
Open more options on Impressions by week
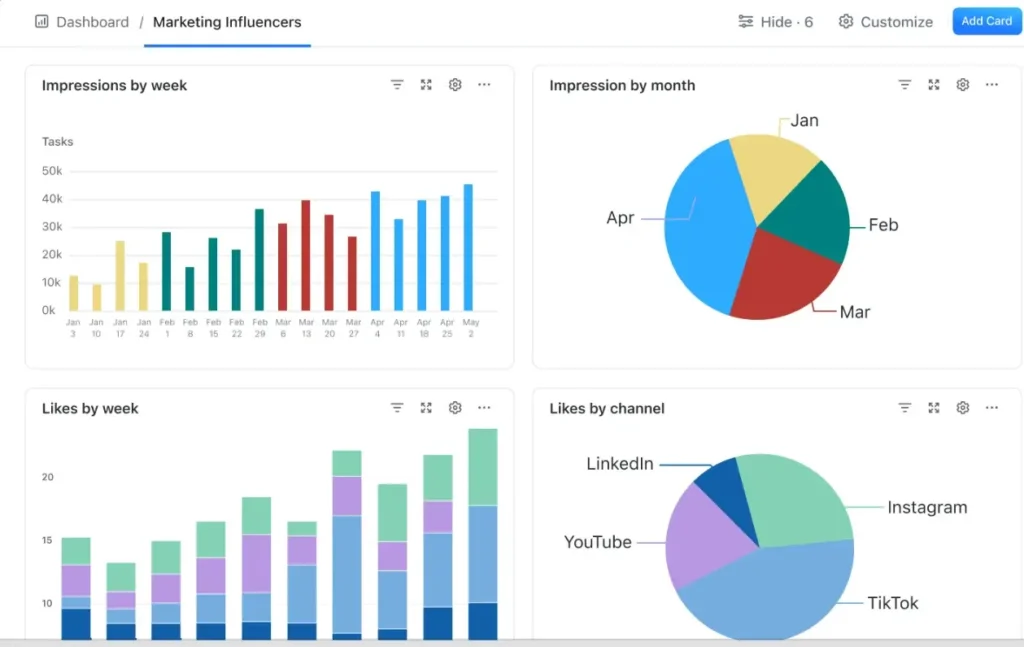[x=484, y=85]
